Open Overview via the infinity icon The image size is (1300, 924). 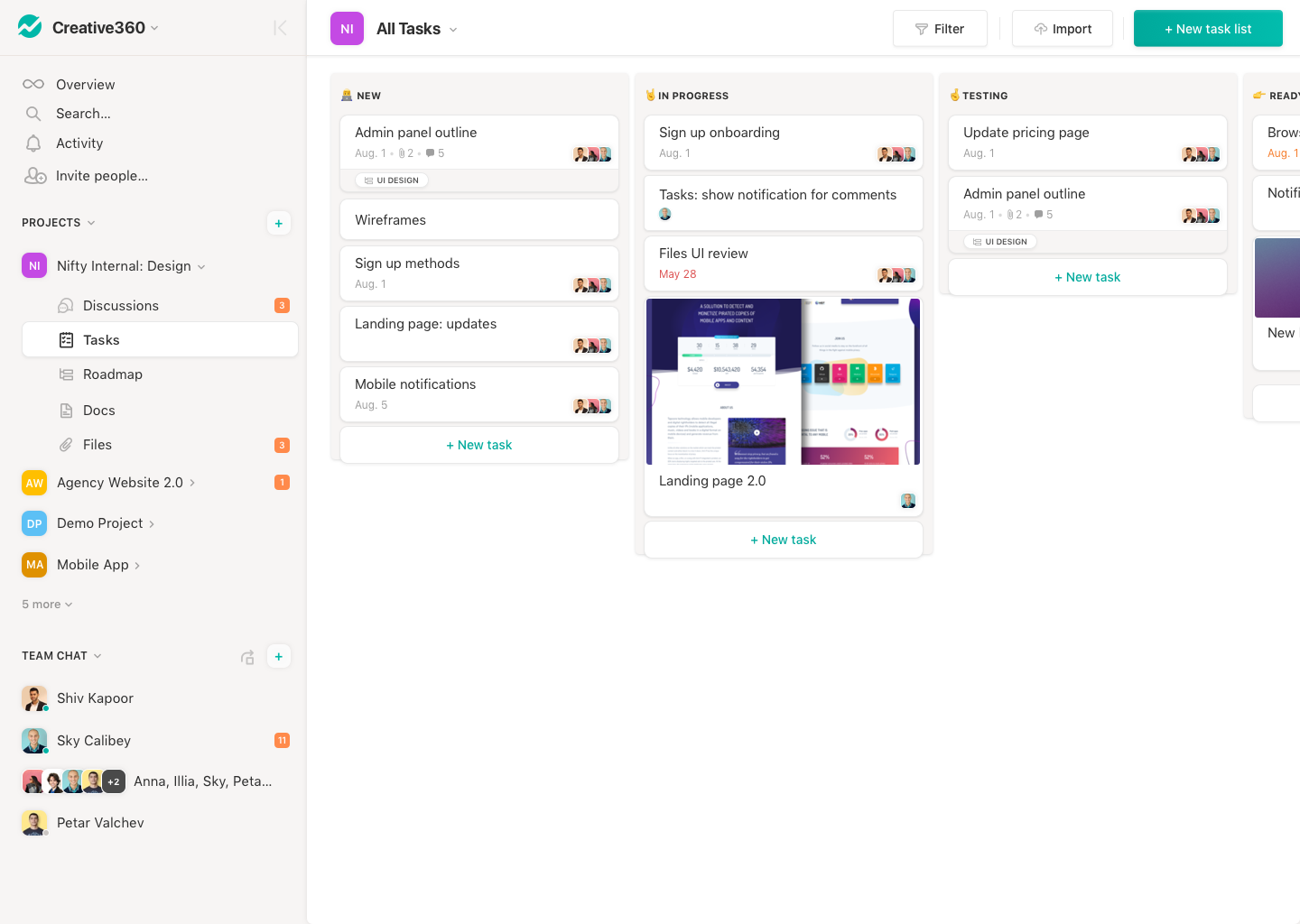pyautogui.click(x=33, y=84)
